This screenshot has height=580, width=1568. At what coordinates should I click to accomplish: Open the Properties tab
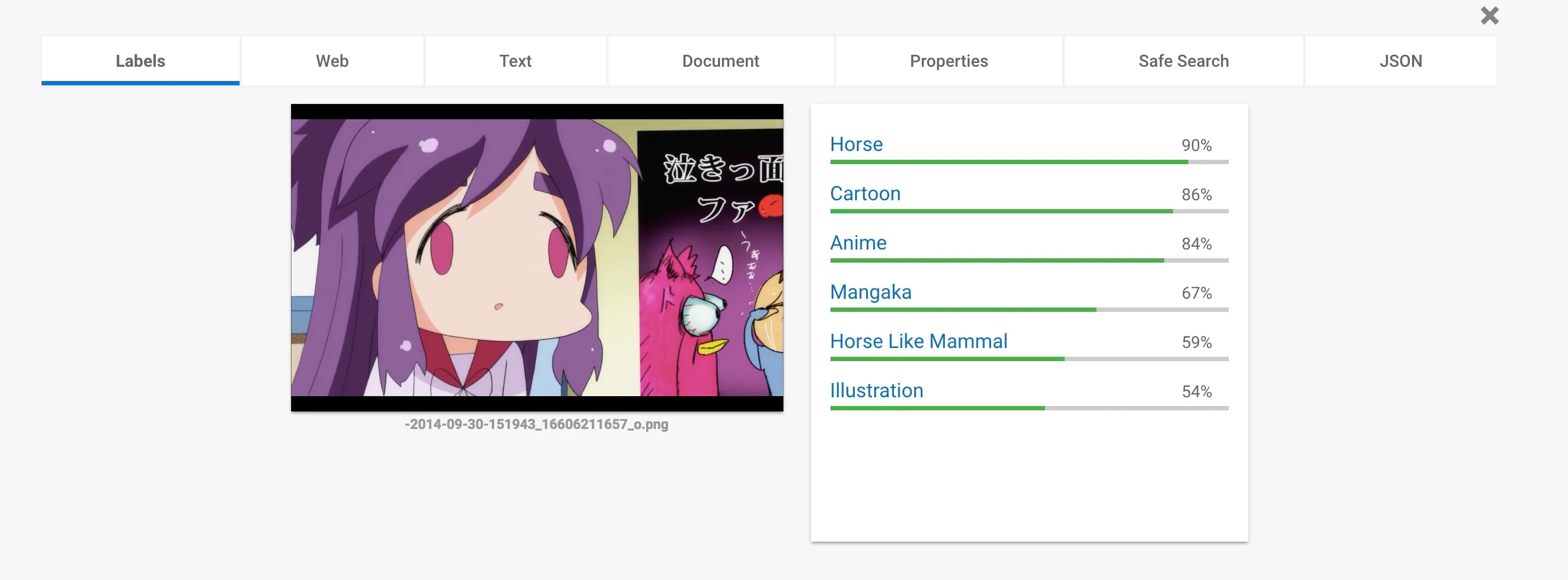[x=949, y=61]
